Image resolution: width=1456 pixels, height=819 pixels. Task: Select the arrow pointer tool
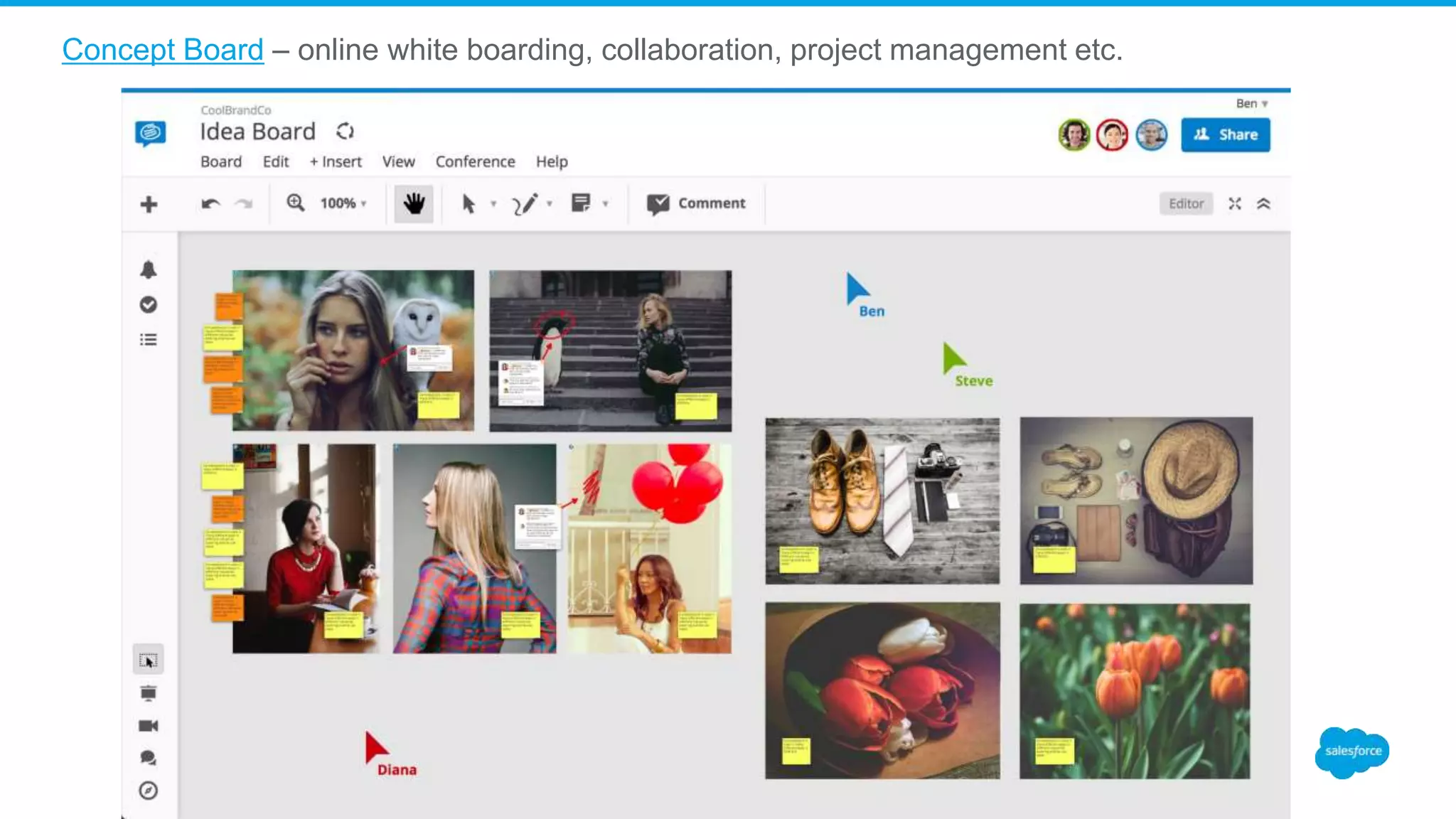click(469, 204)
